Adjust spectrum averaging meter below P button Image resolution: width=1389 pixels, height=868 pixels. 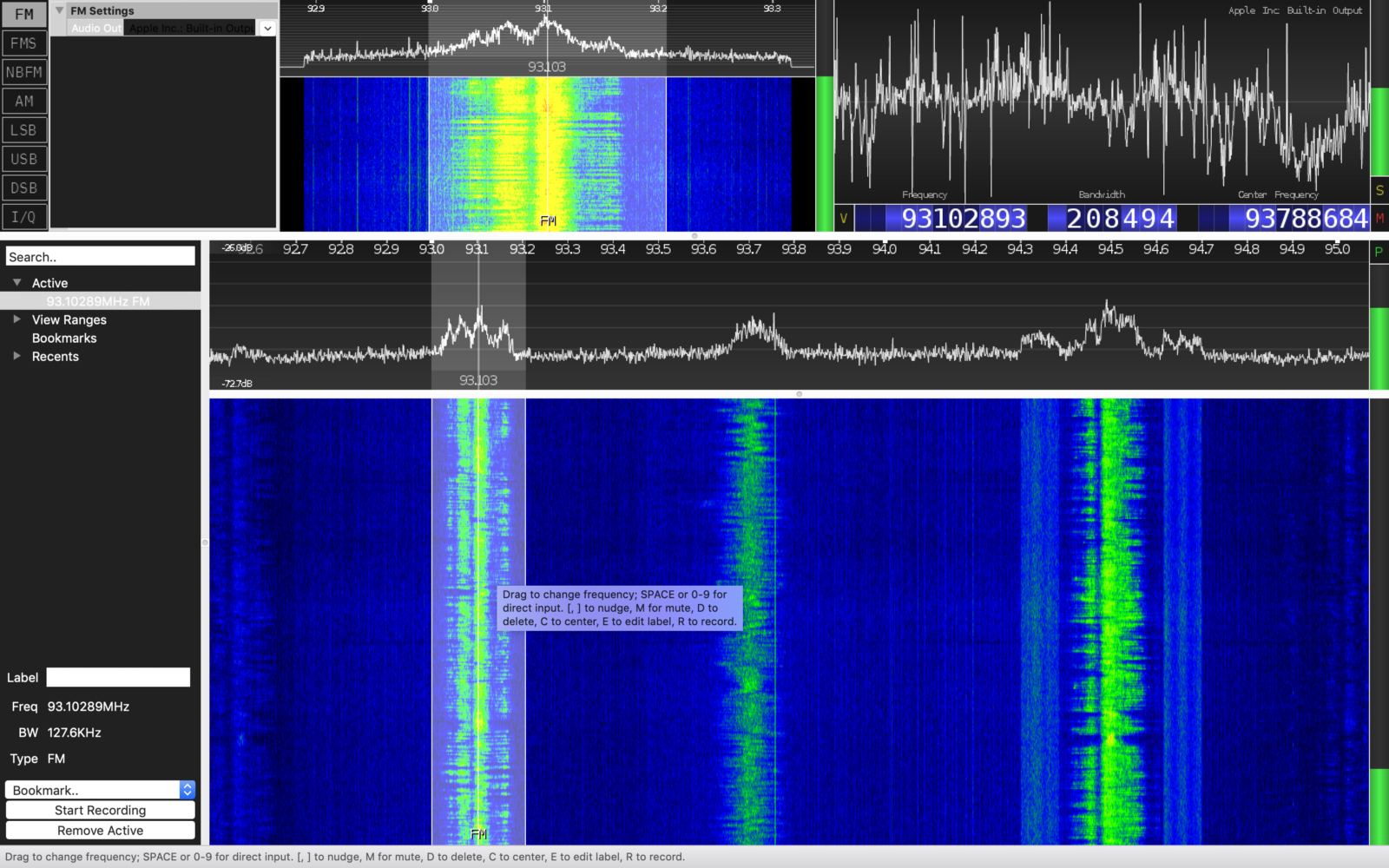point(1379,328)
